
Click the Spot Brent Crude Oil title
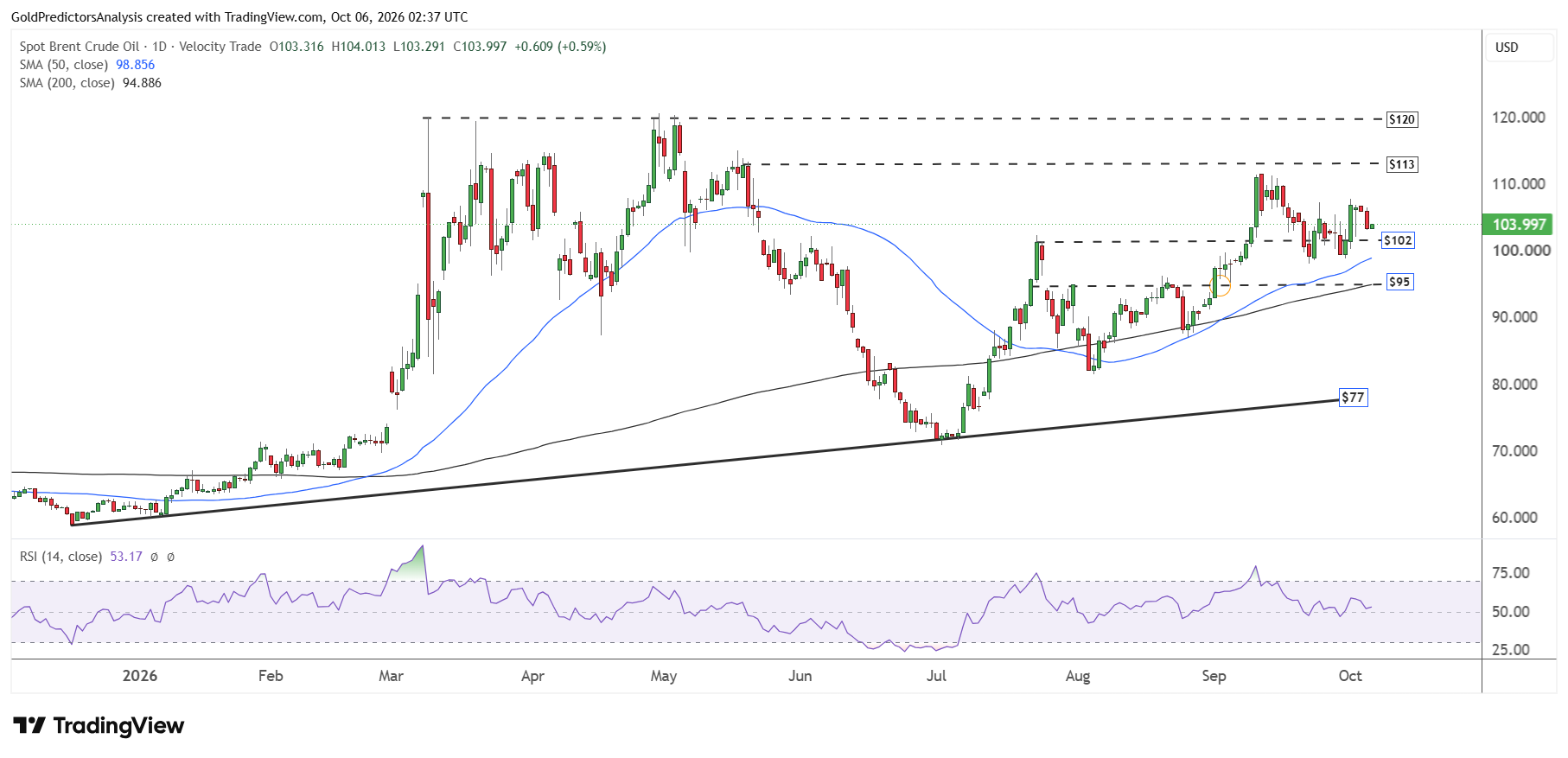tap(80, 47)
